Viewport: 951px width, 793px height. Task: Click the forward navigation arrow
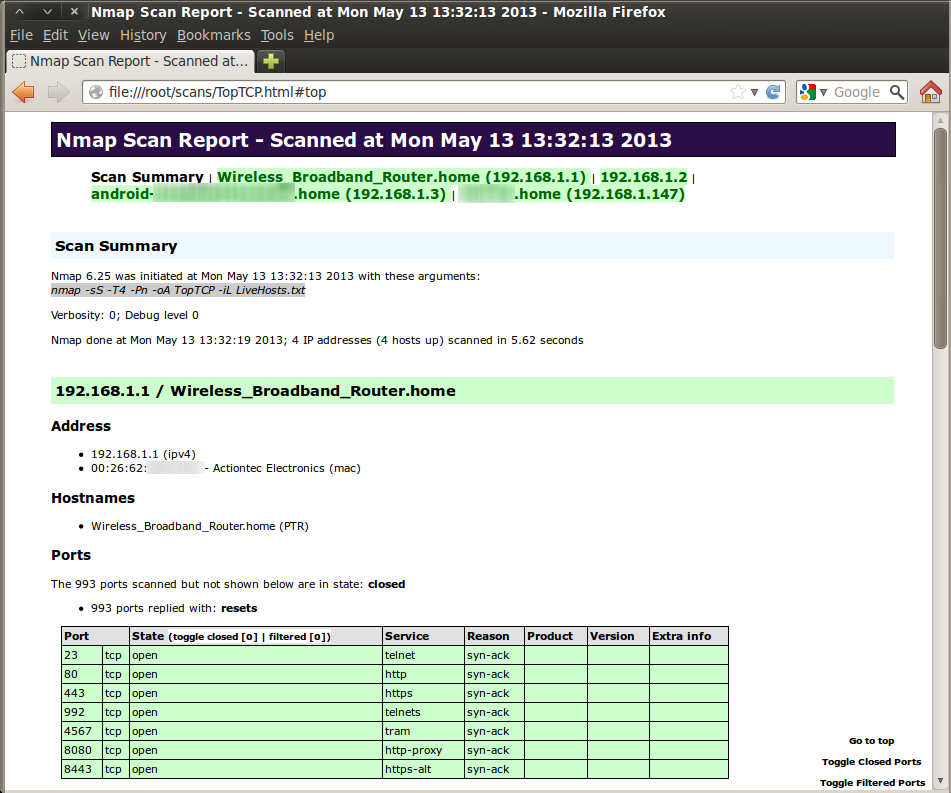[56, 91]
